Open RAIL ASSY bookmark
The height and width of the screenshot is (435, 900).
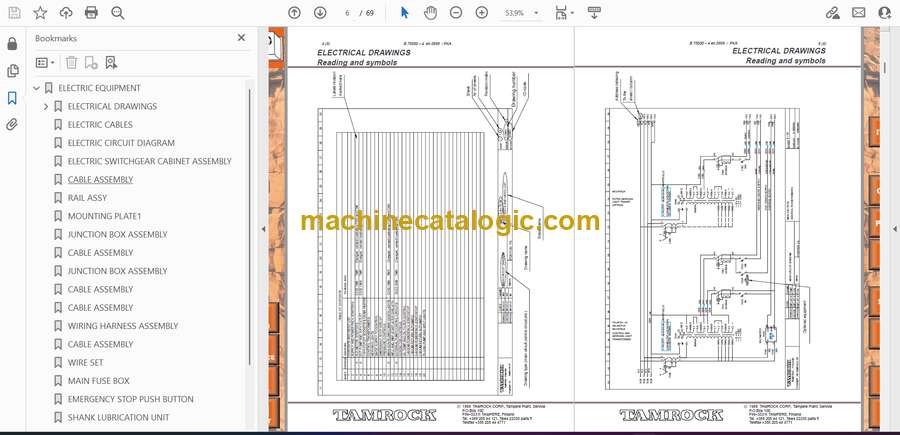(87, 198)
